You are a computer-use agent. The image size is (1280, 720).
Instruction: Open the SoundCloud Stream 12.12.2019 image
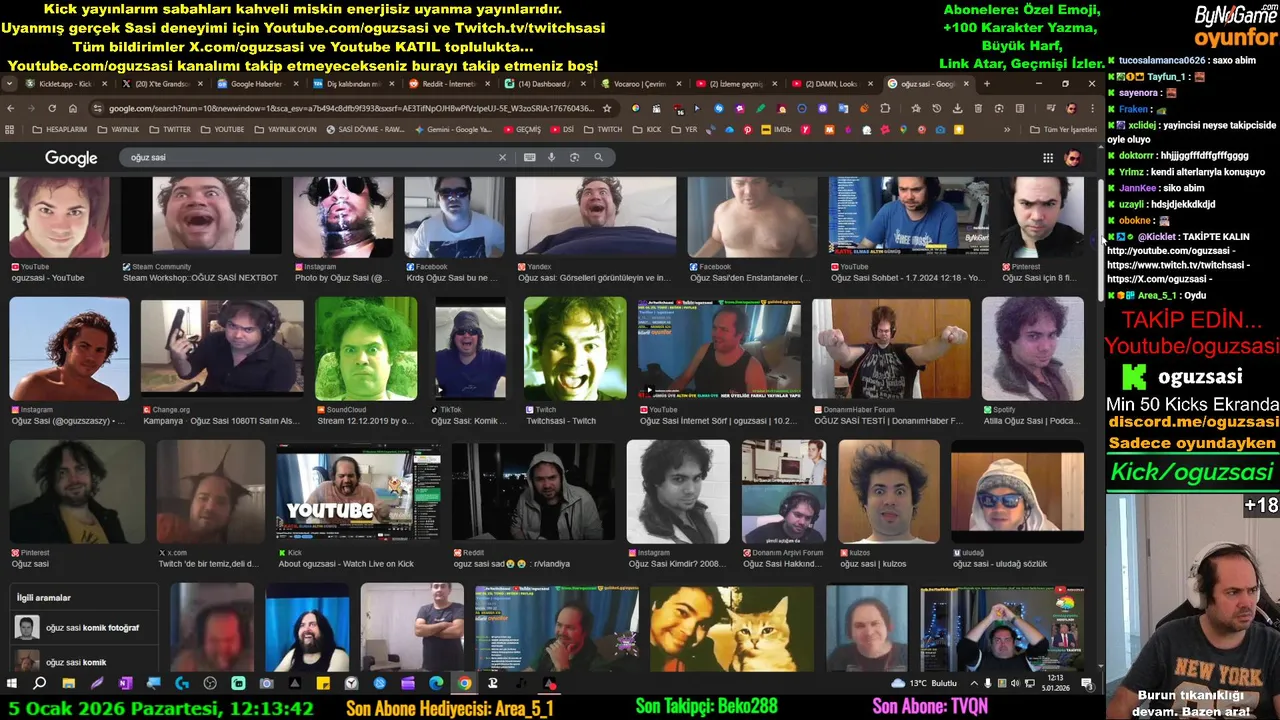pos(366,361)
